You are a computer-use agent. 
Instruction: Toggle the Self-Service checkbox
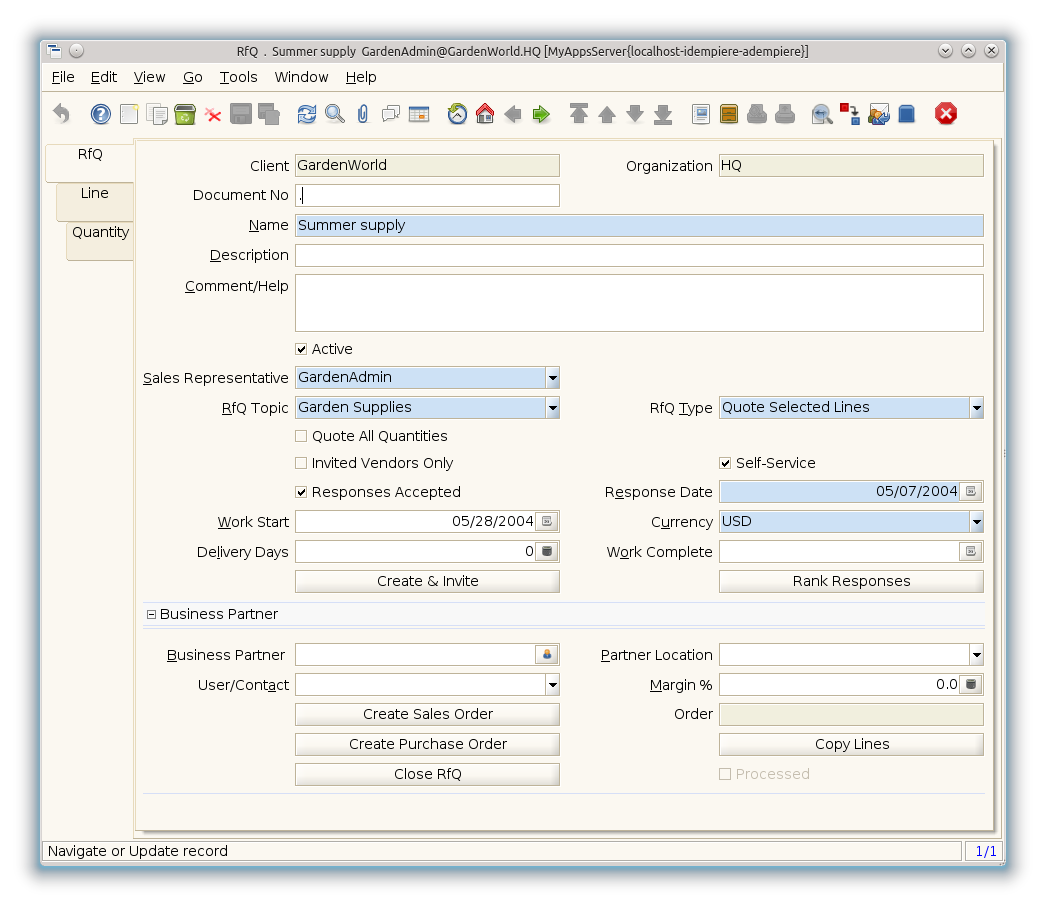725,463
